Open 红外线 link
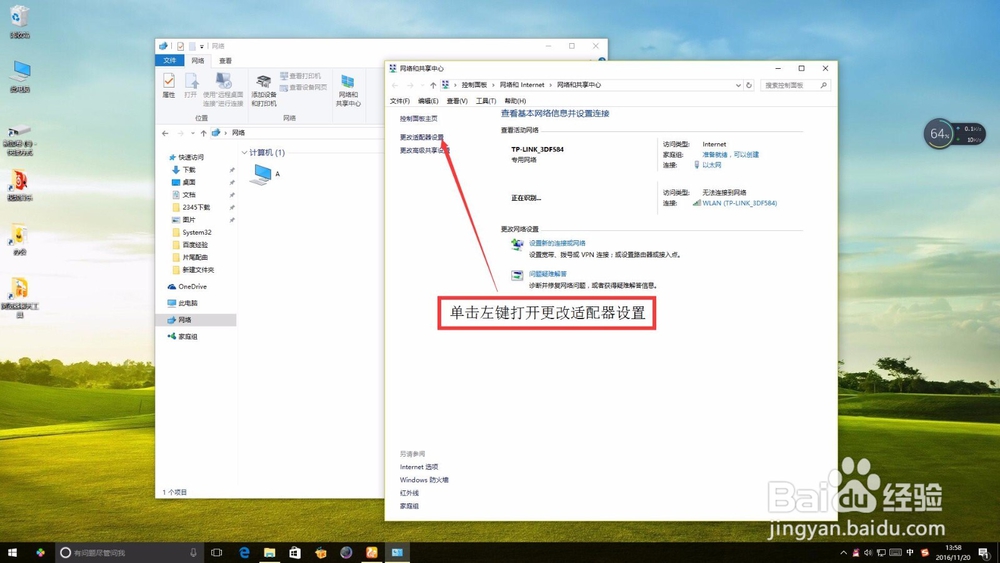This screenshot has width=1000, height=563. 409,493
